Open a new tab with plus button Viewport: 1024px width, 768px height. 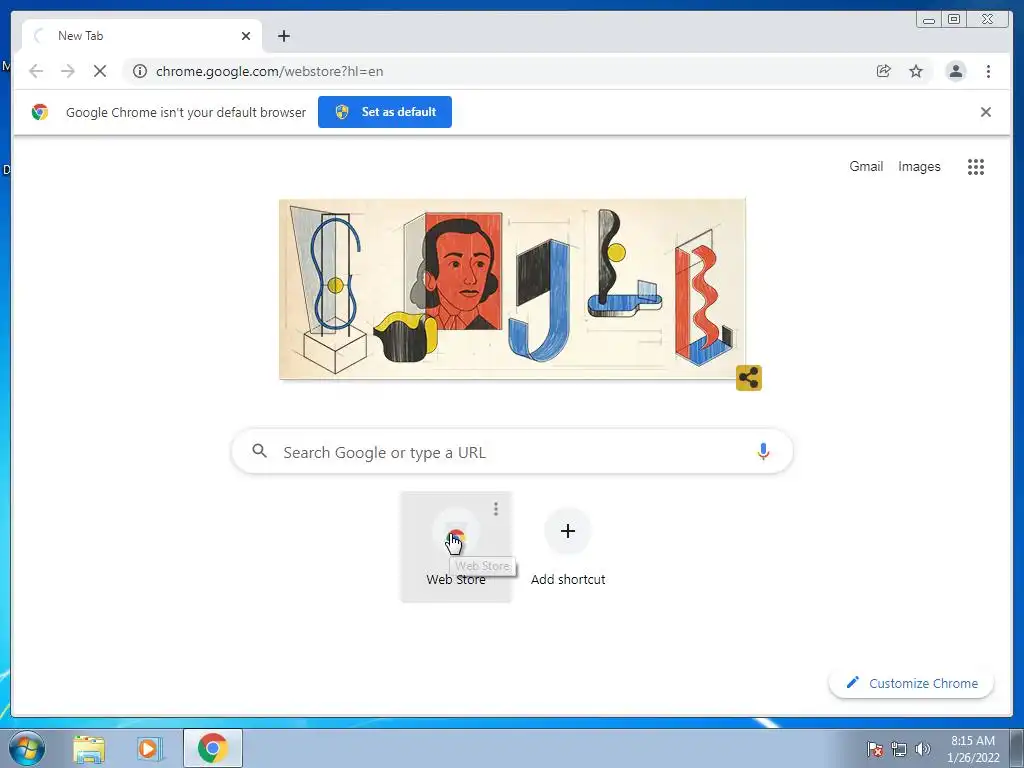283,36
